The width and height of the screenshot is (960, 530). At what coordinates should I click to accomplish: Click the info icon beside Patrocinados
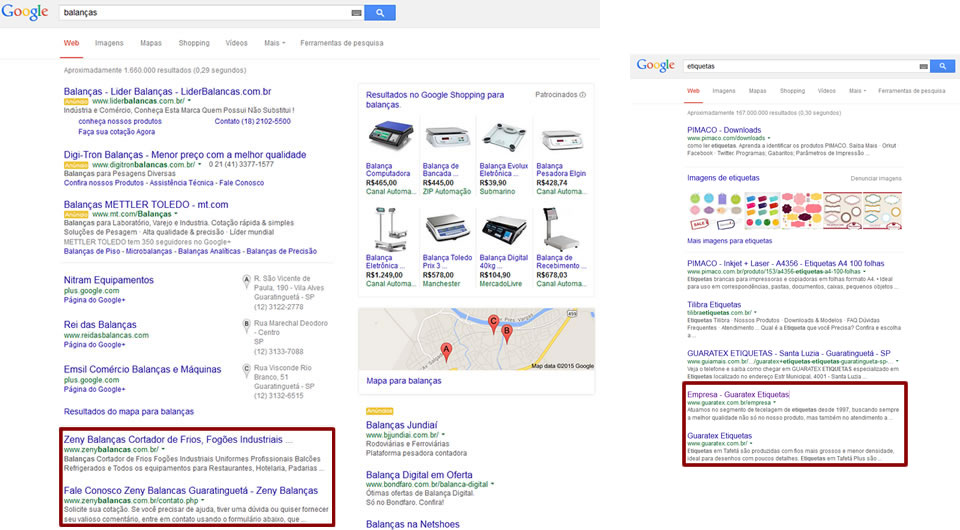583,95
